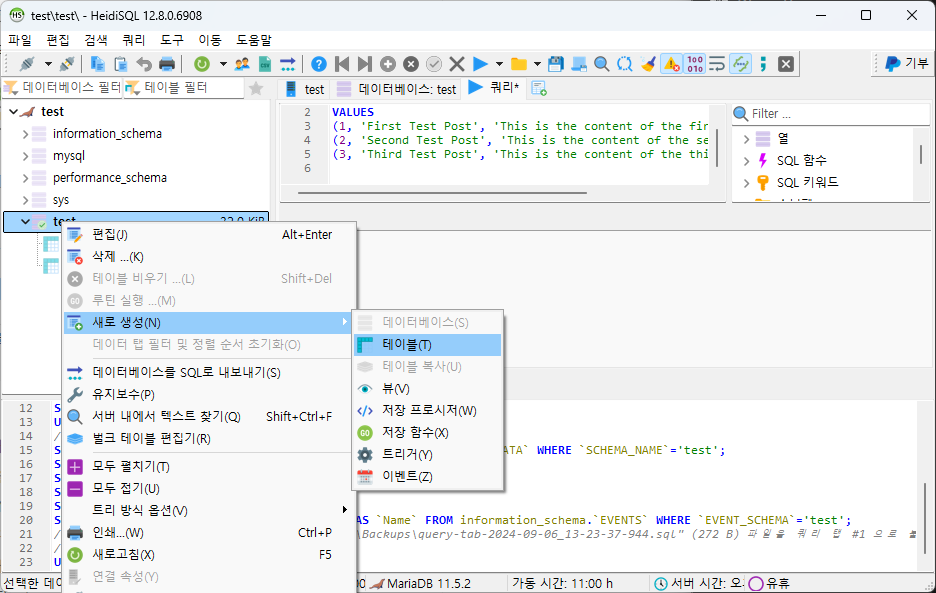The height and width of the screenshot is (593, 936).
Task: Click the Copy icon in toolbar
Action: click(x=97, y=64)
